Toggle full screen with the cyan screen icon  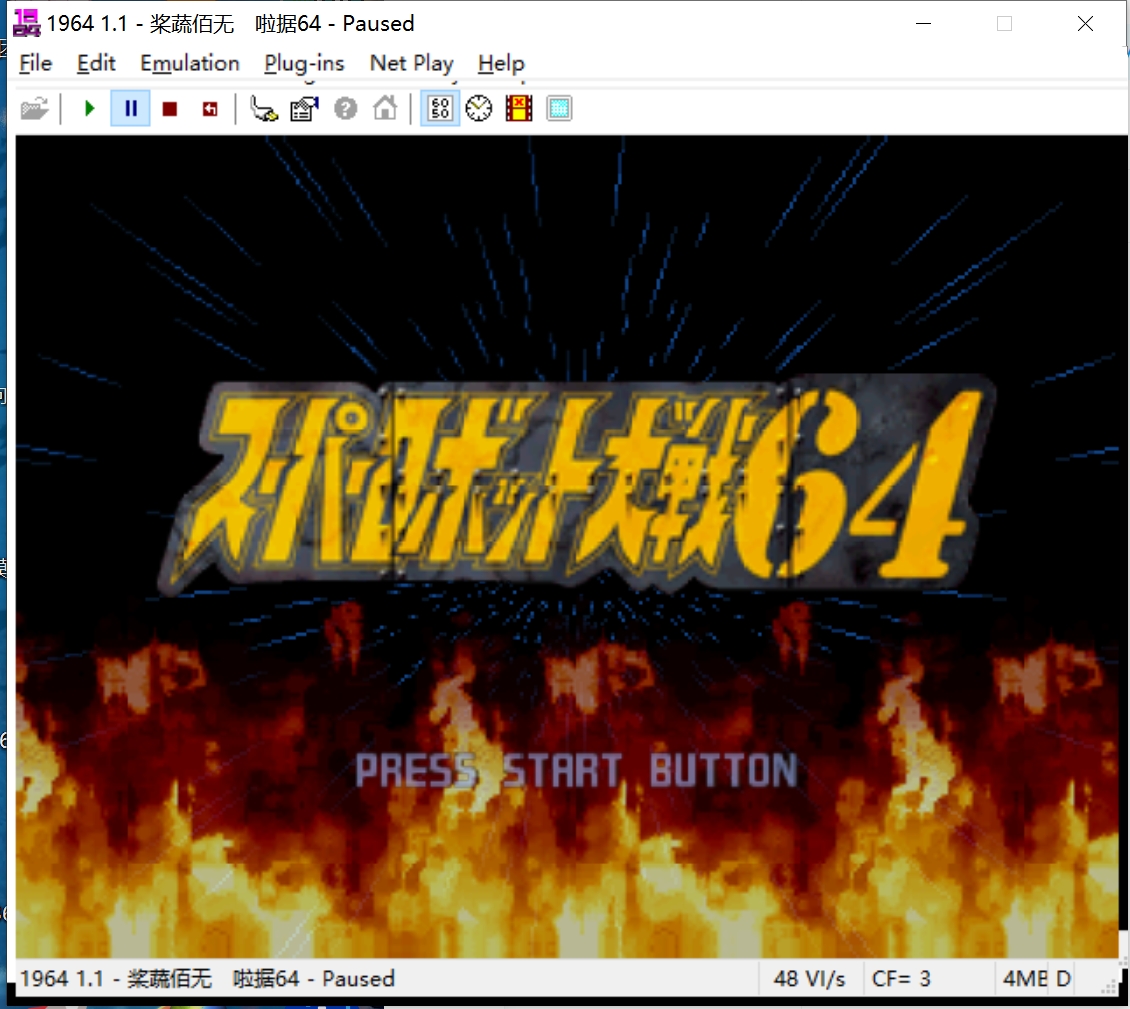point(559,109)
